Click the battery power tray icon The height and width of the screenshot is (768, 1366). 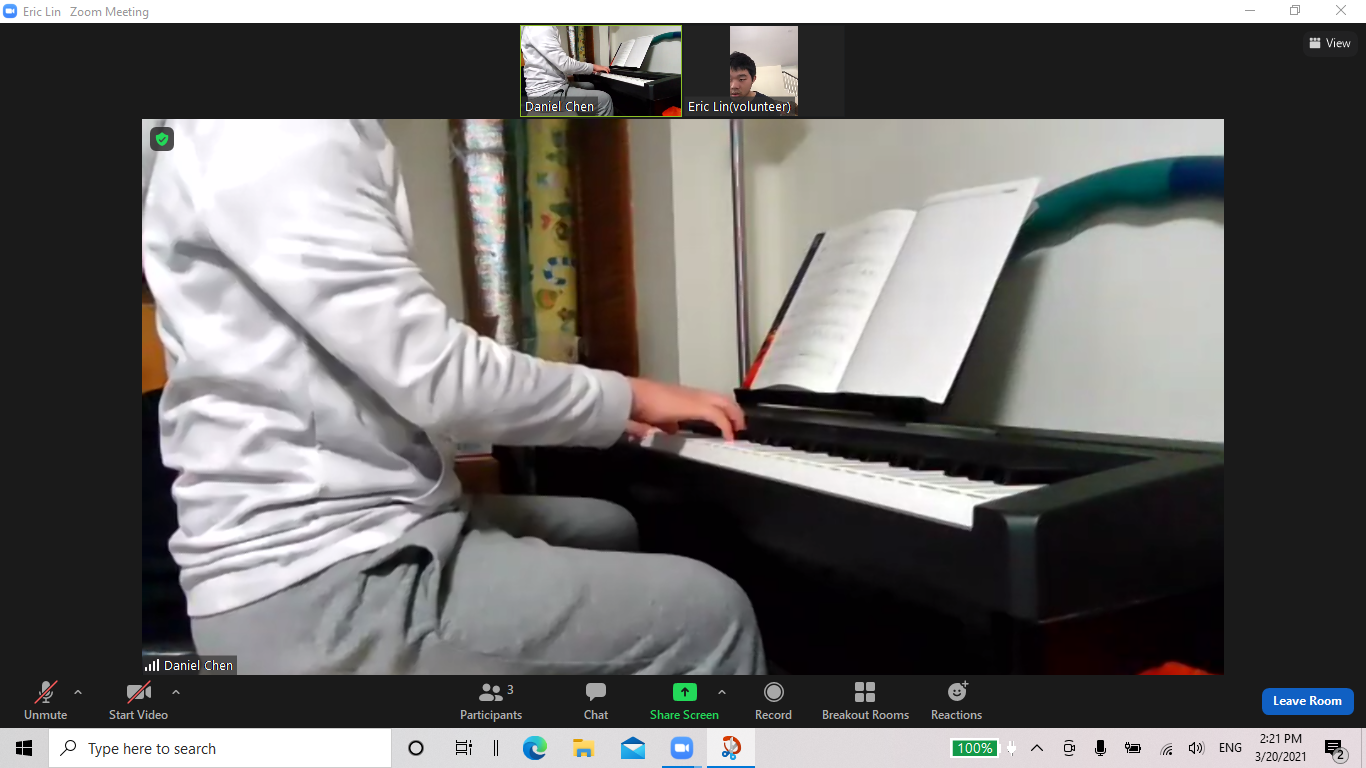pos(1133,748)
